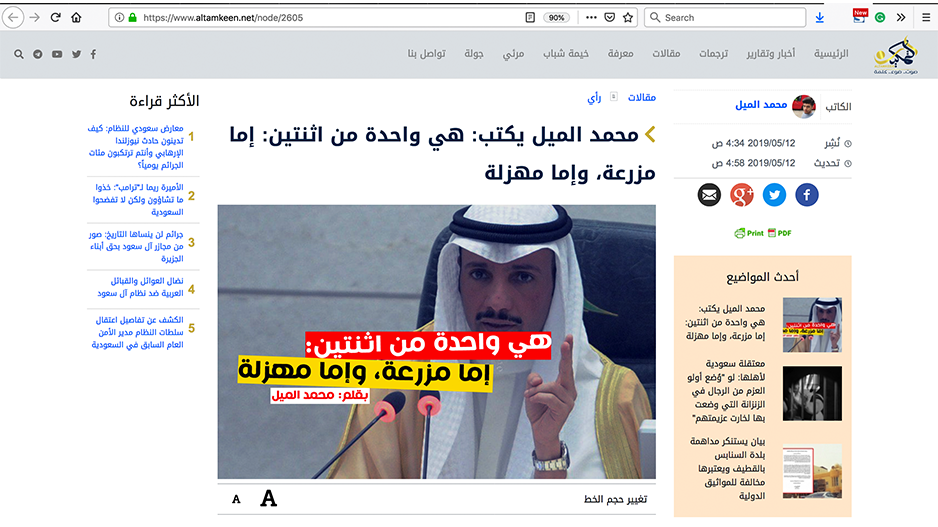Go to ترجمات in the navigation bar
Screen dimensions: 938x527
coord(713,54)
